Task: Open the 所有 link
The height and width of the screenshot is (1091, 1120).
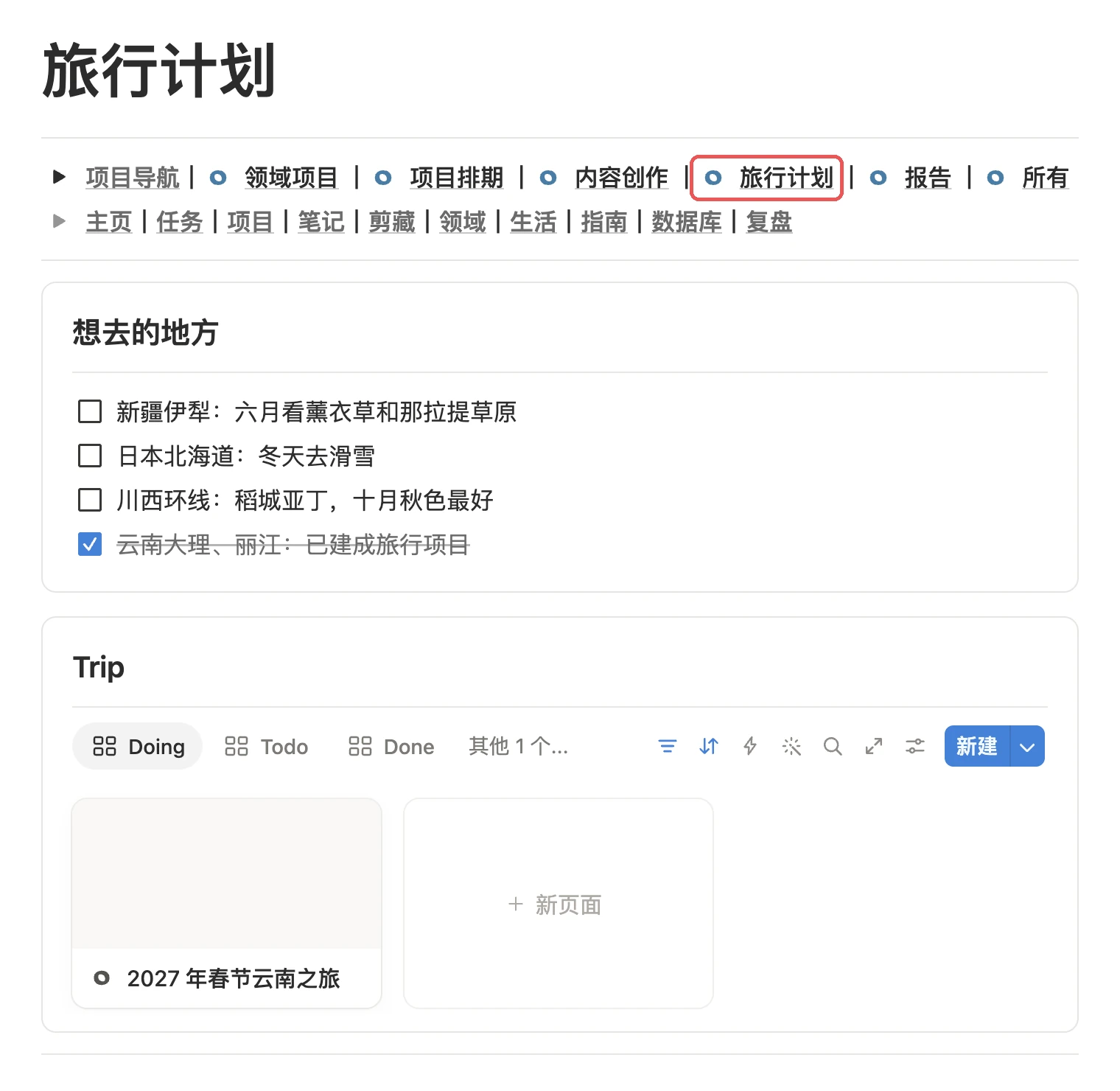Action: [x=1046, y=178]
